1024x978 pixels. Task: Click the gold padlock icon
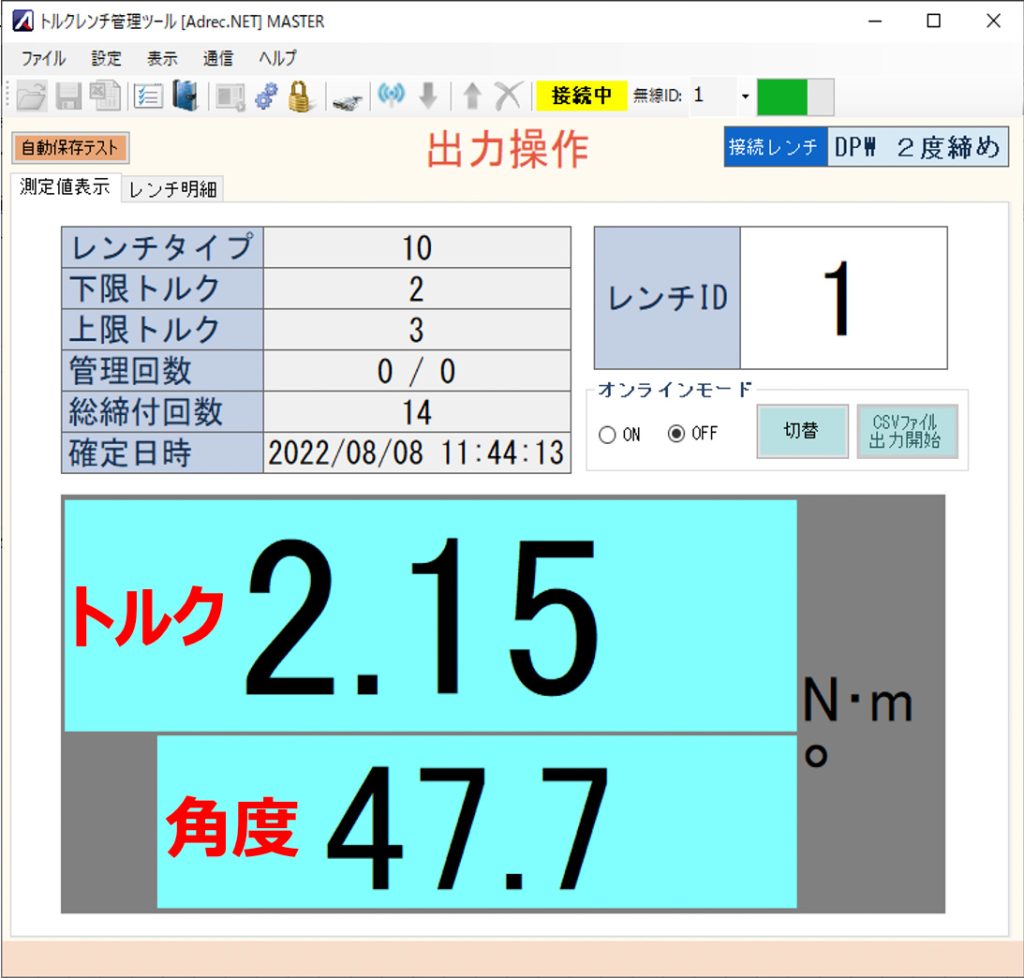point(300,96)
